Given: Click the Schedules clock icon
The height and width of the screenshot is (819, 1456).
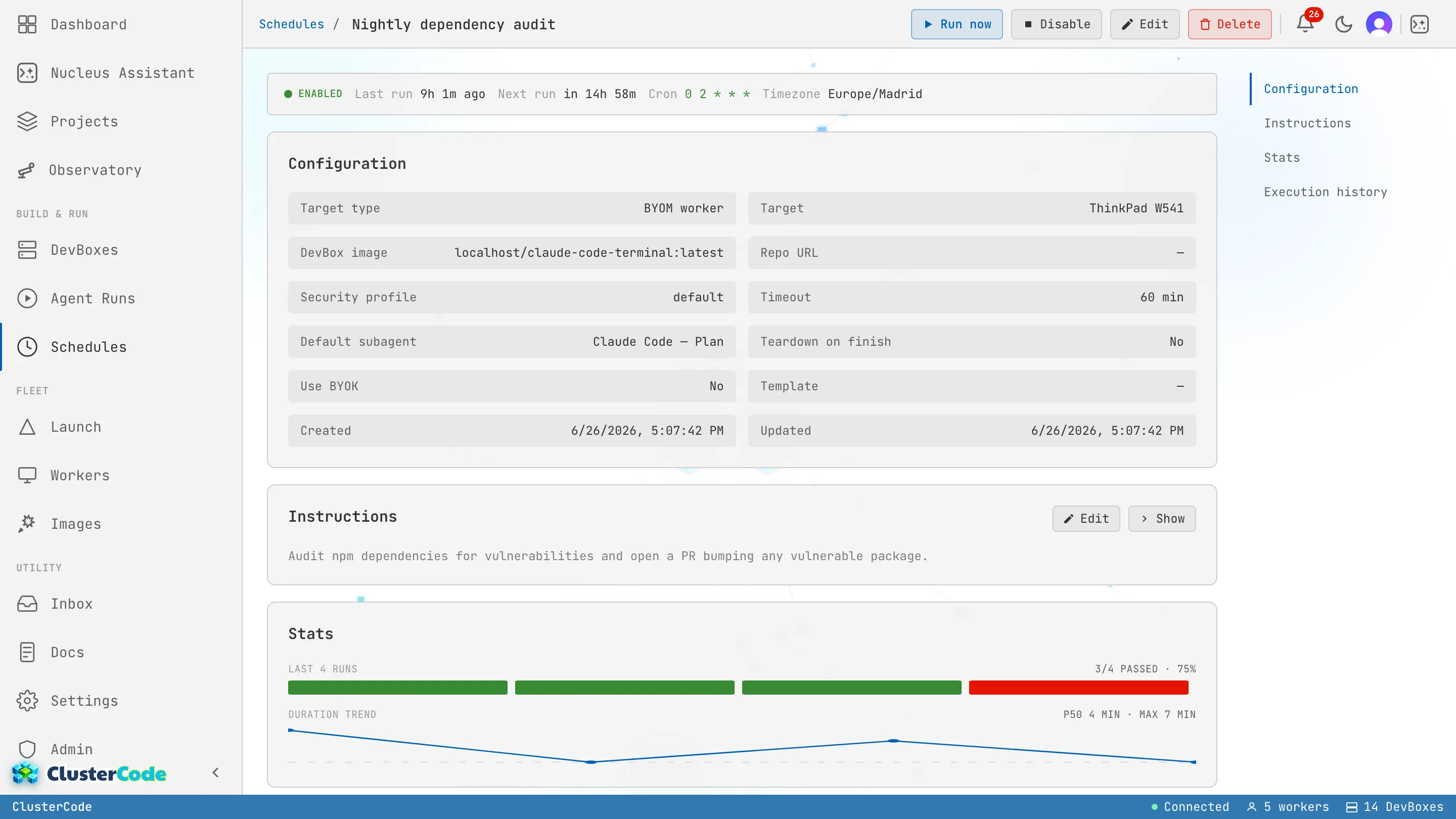Looking at the screenshot, I should (27, 347).
